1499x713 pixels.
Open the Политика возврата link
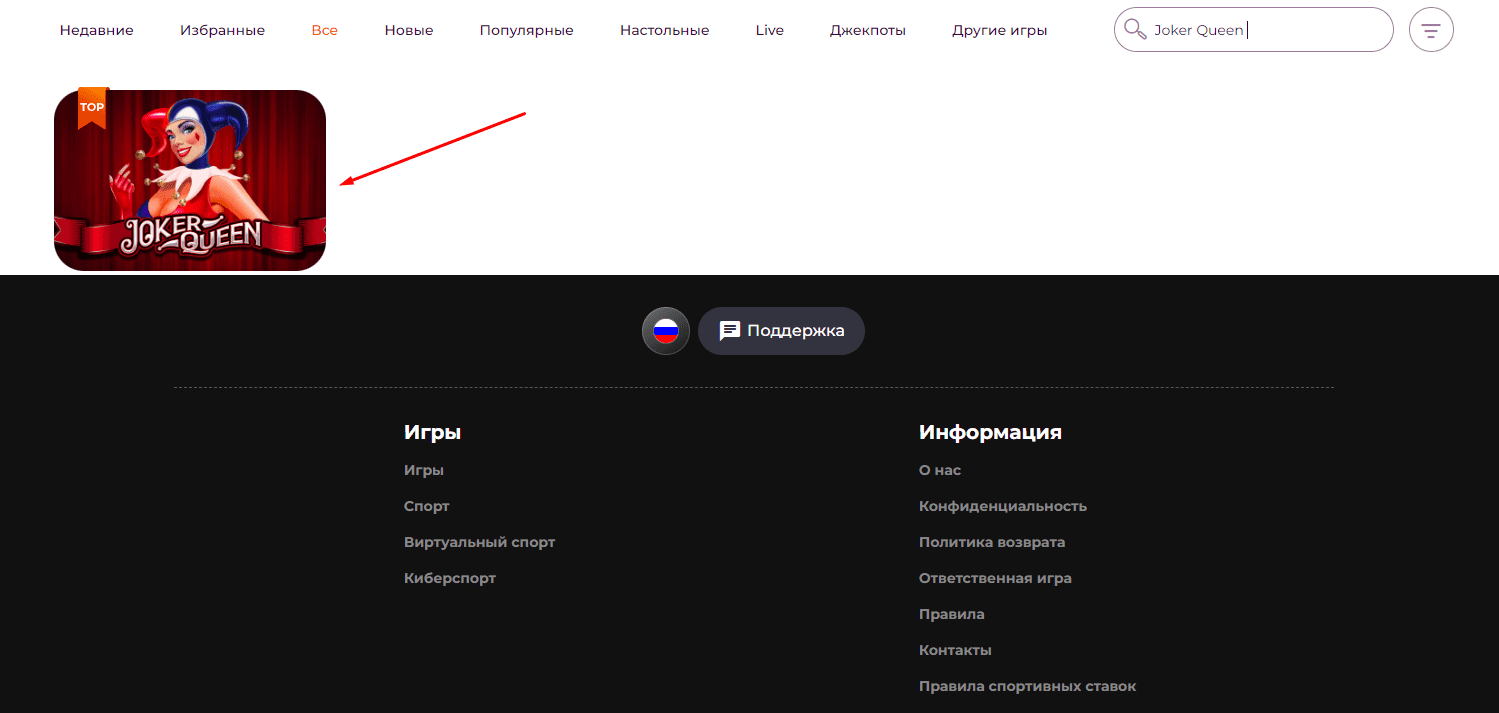pyautogui.click(x=992, y=542)
